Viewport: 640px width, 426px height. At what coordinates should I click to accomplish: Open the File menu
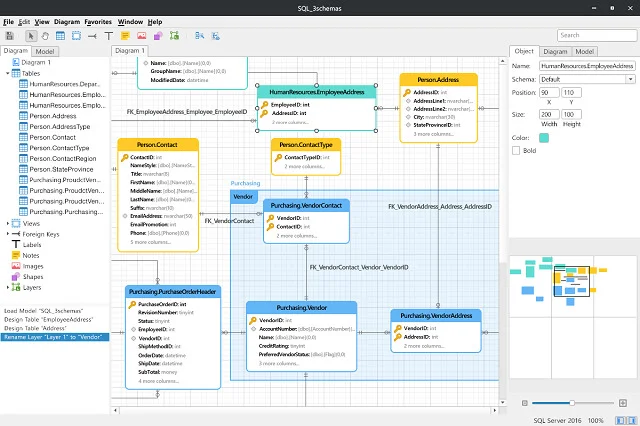(x=9, y=22)
